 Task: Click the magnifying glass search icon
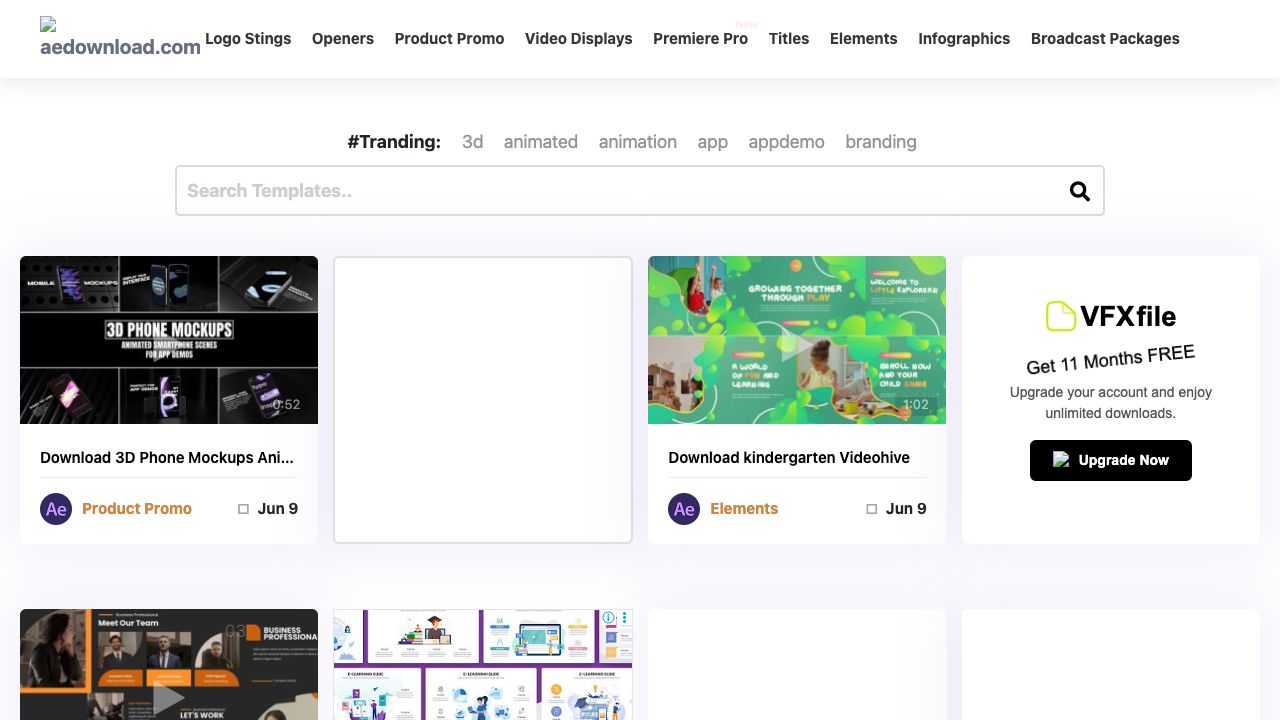pos(1079,191)
